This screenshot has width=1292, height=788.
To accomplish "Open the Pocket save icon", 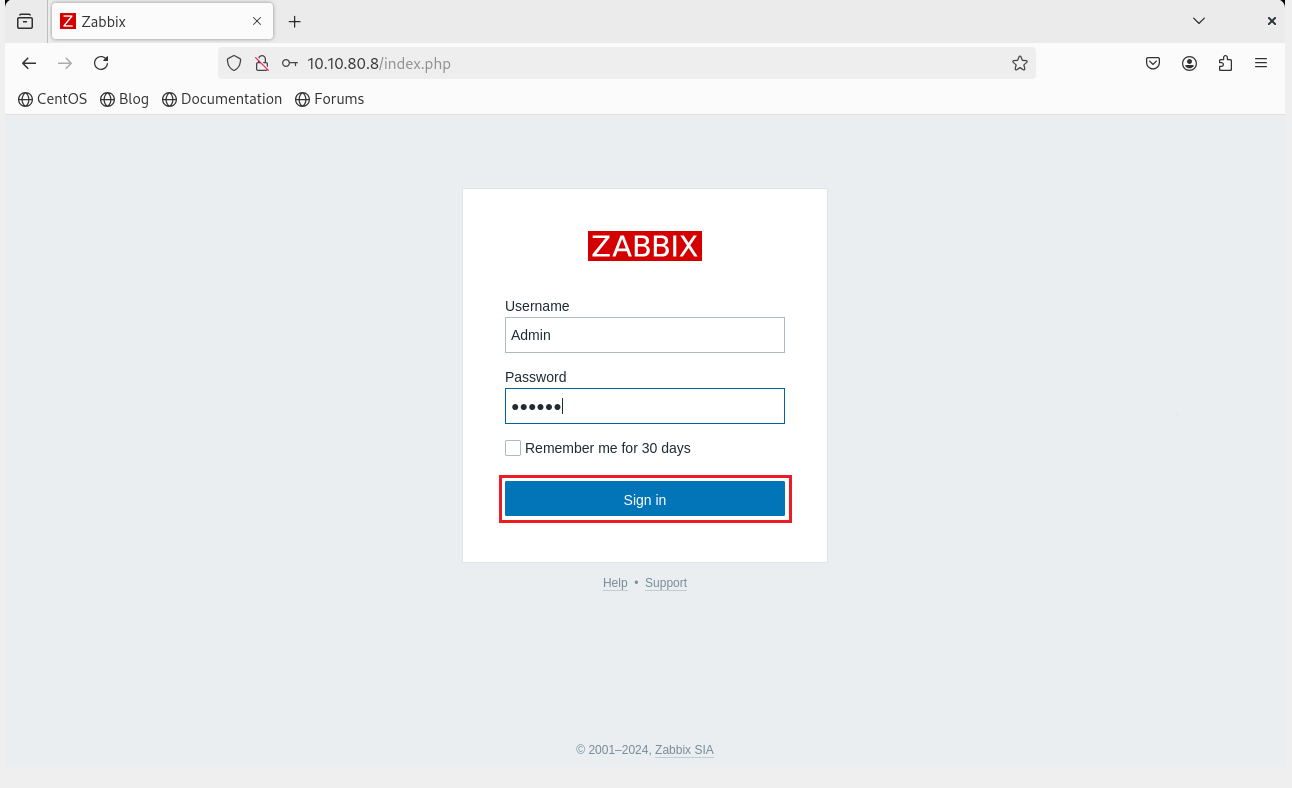I will (1153, 63).
